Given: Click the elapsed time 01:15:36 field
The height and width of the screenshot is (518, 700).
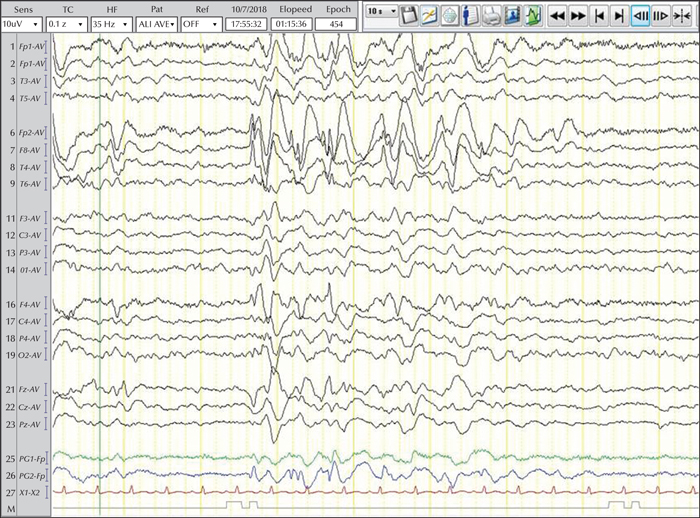Looking at the screenshot, I should 291,24.
